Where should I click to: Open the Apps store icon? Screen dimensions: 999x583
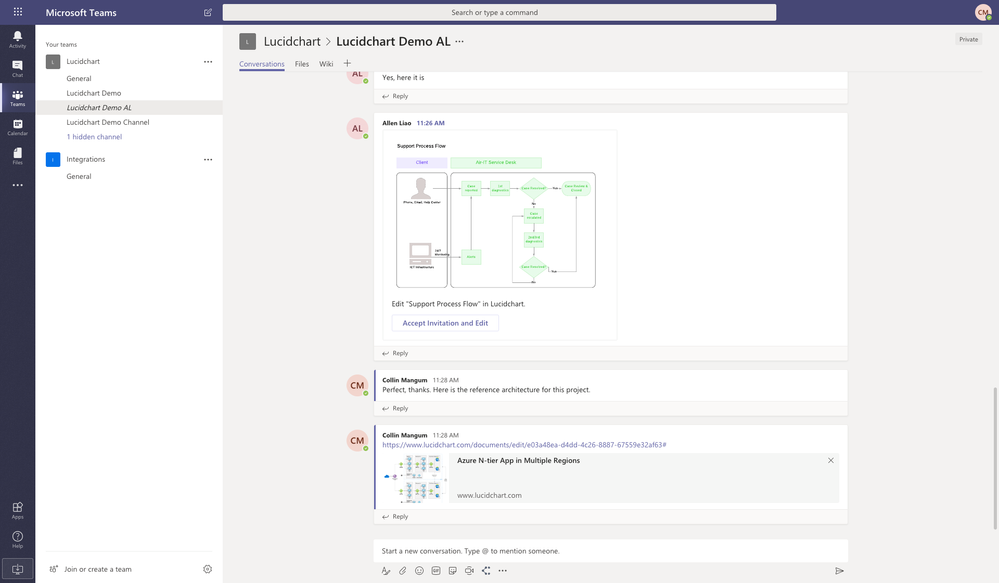(17, 510)
